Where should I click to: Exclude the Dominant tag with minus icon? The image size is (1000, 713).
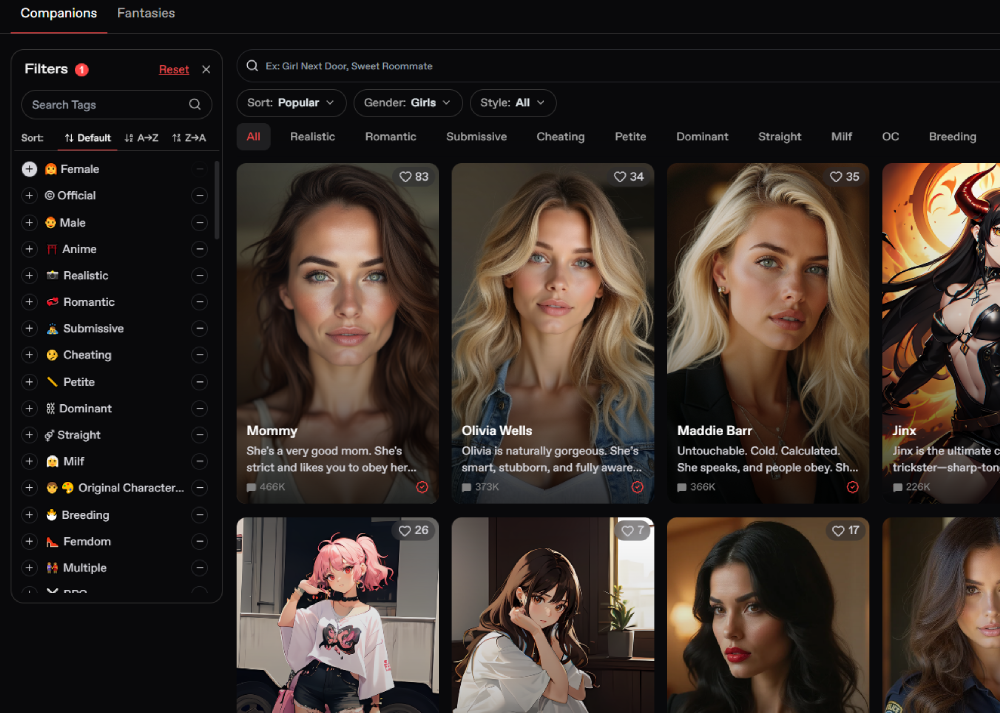click(200, 408)
